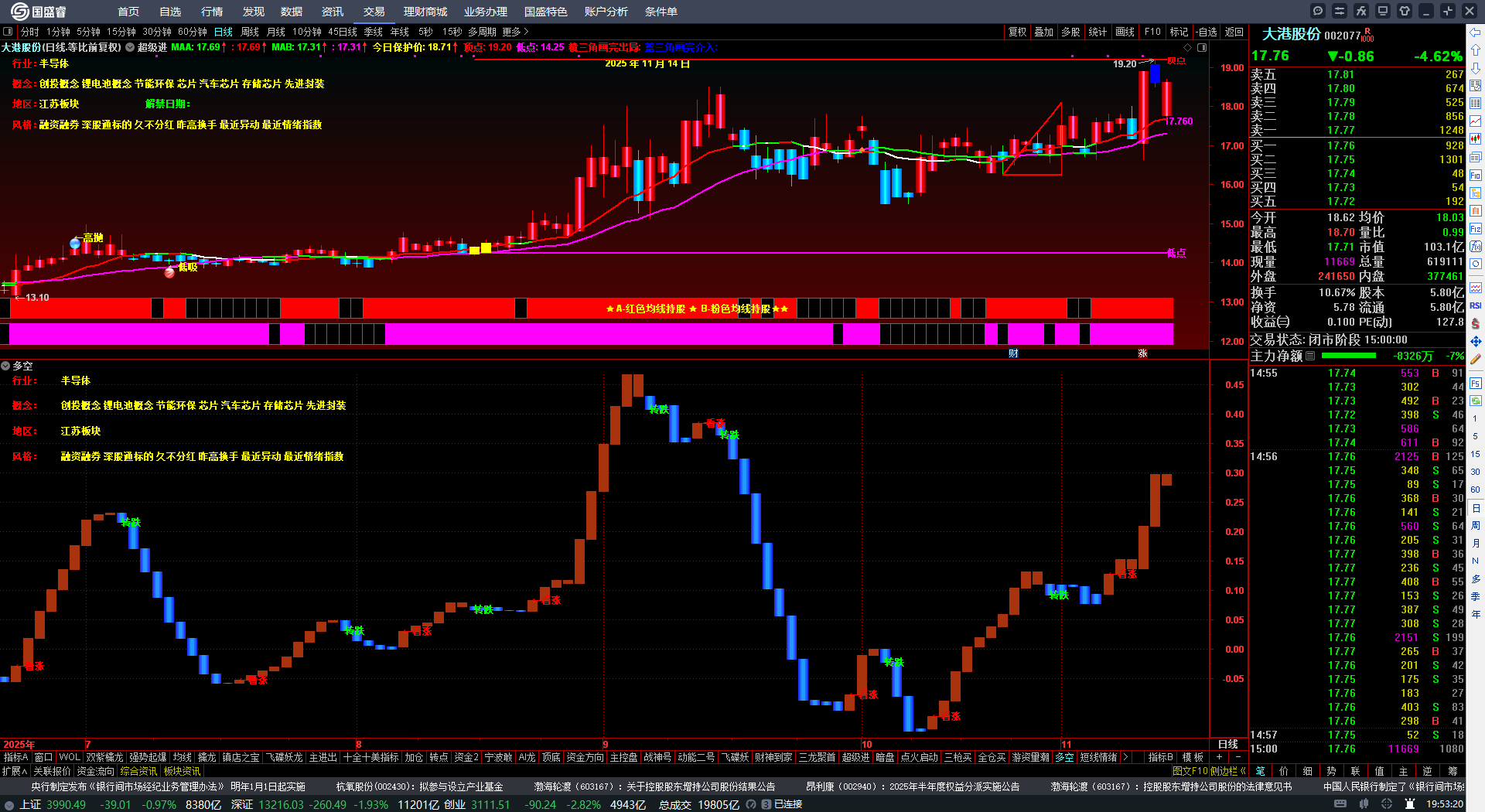
Task: Open the candlestick chart sidebar icon
Action: (1476, 138)
